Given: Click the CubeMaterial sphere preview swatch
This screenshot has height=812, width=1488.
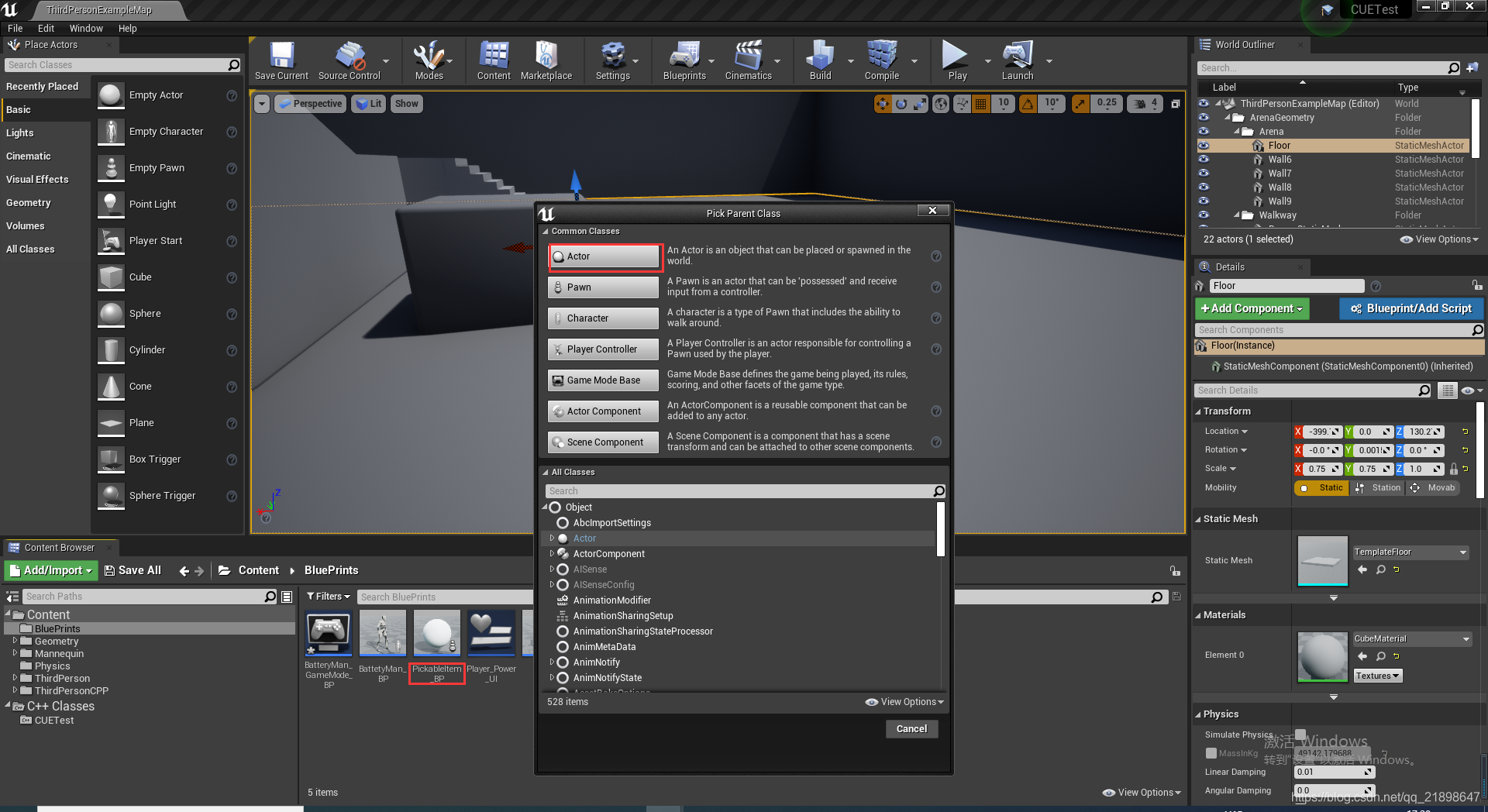Looking at the screenshot, I should point(1321,656).
